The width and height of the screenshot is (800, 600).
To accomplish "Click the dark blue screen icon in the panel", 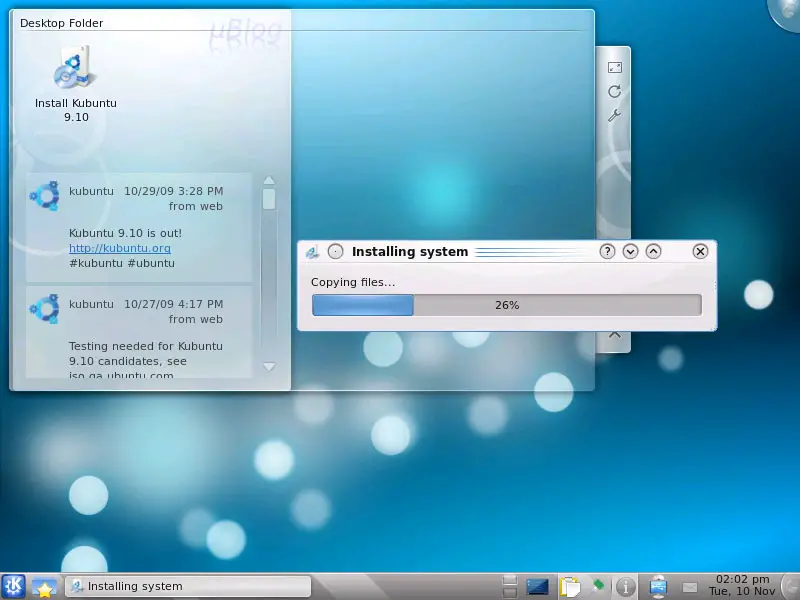I will [537, 587].
